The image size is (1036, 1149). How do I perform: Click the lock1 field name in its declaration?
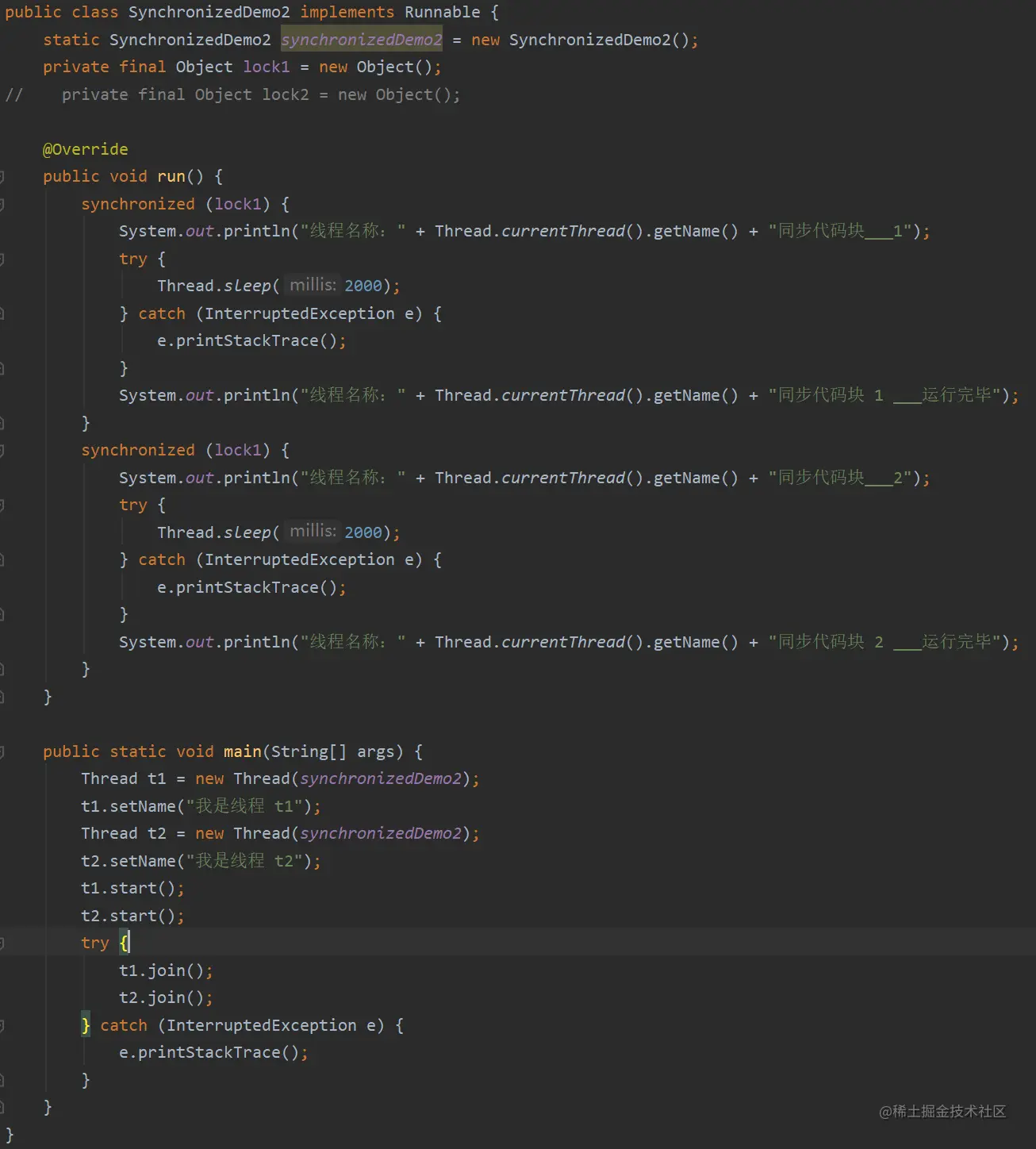(267, 67)
